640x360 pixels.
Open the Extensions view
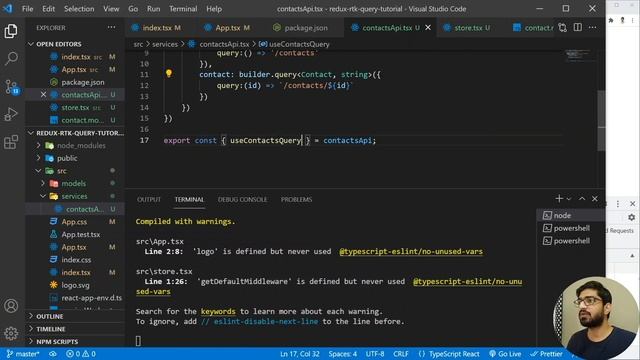click(11, 142)
